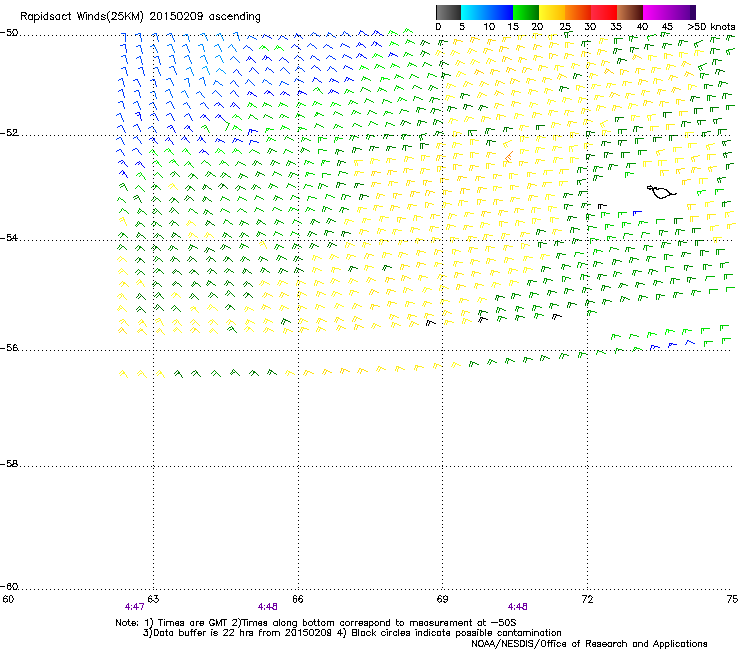Click the "25" legend scale label
740x650 pixels.
[x=565, y=27]
